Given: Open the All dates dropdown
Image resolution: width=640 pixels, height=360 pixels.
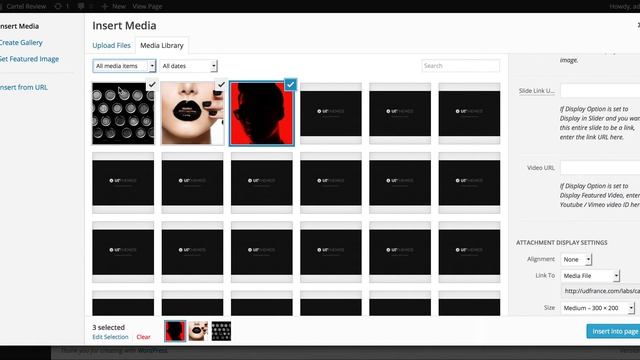Looking at the screenshot, I should tap(188, 66).
